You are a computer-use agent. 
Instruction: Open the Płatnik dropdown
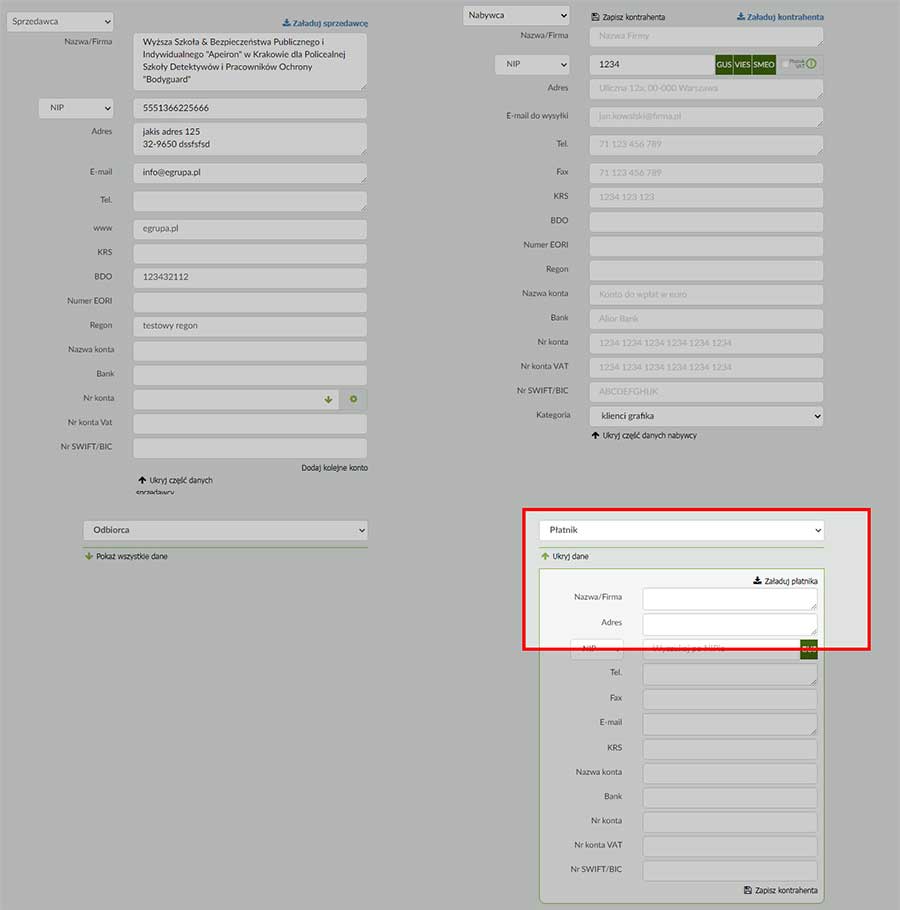pos(681,530)
